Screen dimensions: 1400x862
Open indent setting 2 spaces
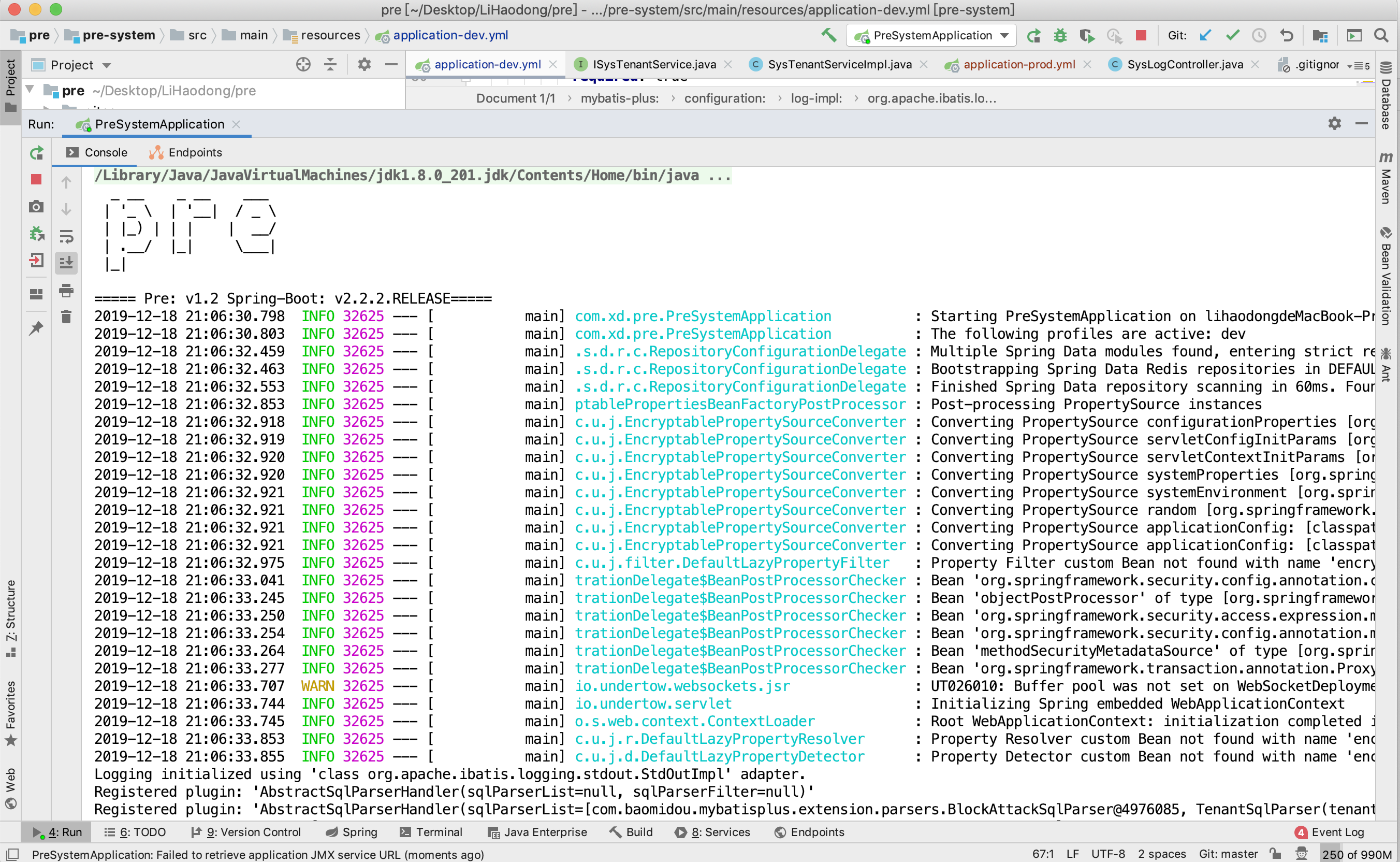1162,854
